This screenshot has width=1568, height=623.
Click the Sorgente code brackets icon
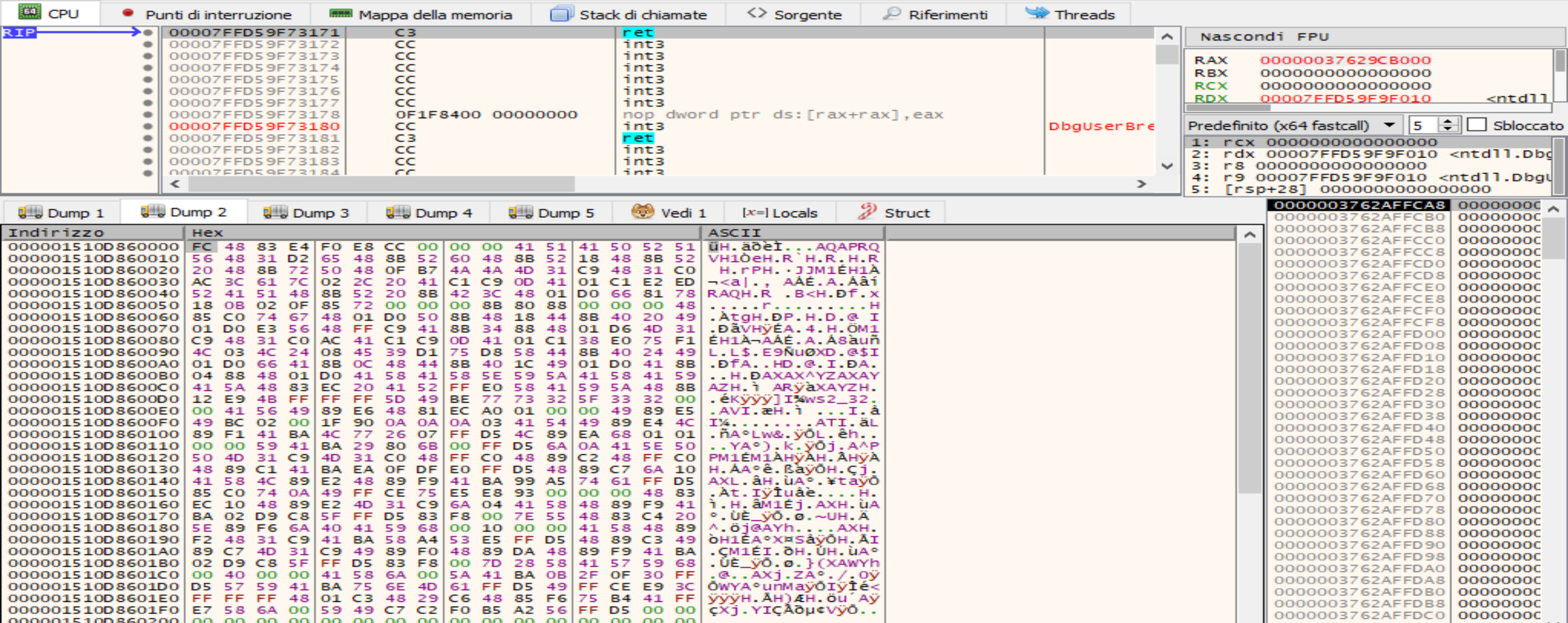click(757, 13)
